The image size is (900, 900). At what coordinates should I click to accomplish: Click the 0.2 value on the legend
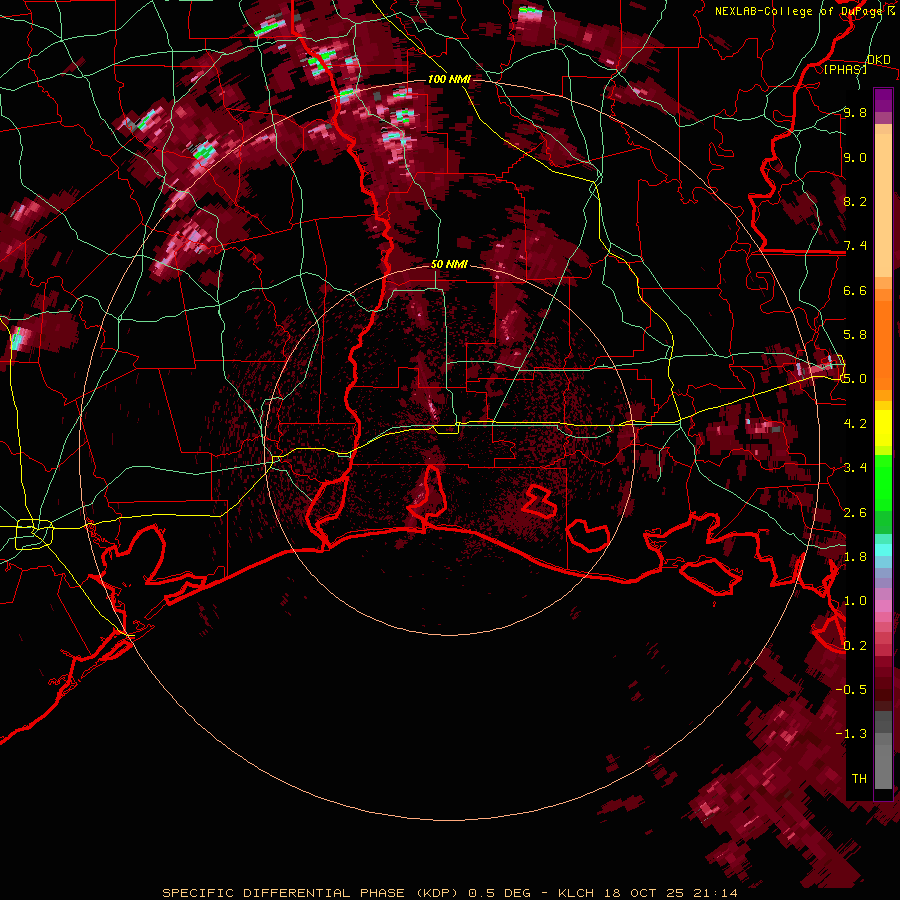pos(855,645)
